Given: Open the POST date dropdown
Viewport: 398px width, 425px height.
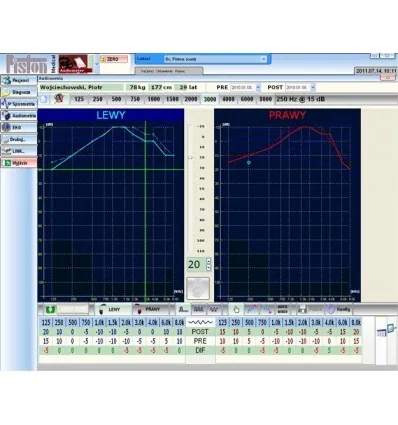Looking at the screenshot, I should [313, 87].
